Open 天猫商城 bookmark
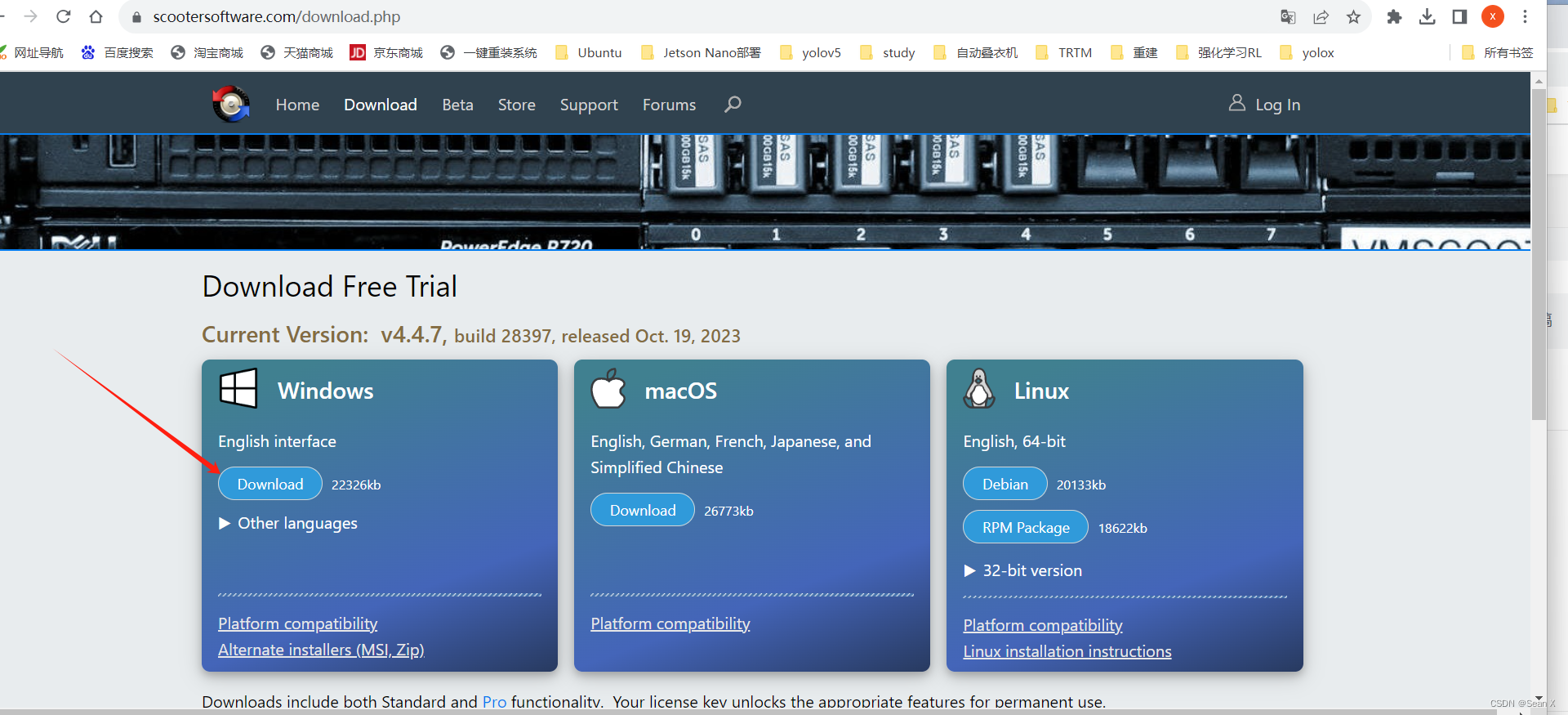Viewport: 1568px width, 715px height. coord(297,52)
